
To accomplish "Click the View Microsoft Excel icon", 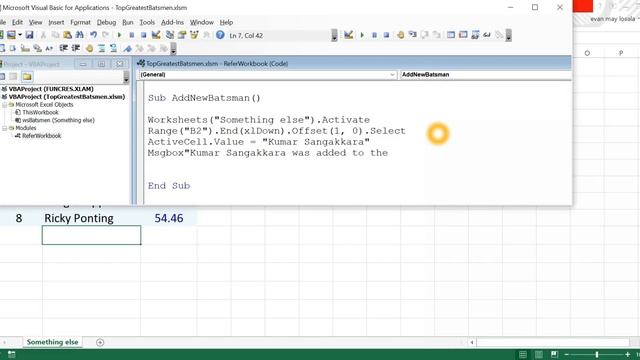I will [1, 35].
